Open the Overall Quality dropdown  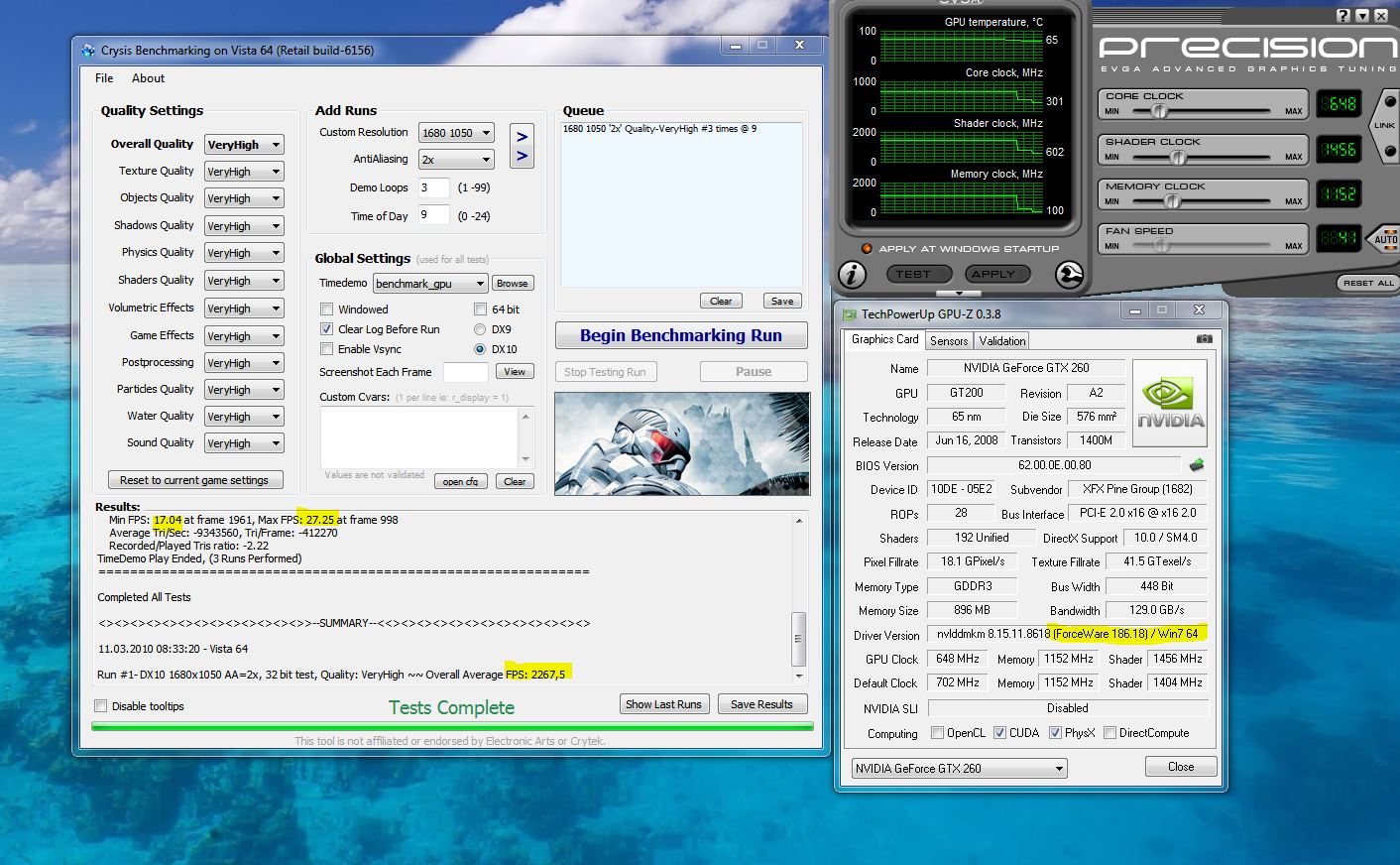click(244, 145)
